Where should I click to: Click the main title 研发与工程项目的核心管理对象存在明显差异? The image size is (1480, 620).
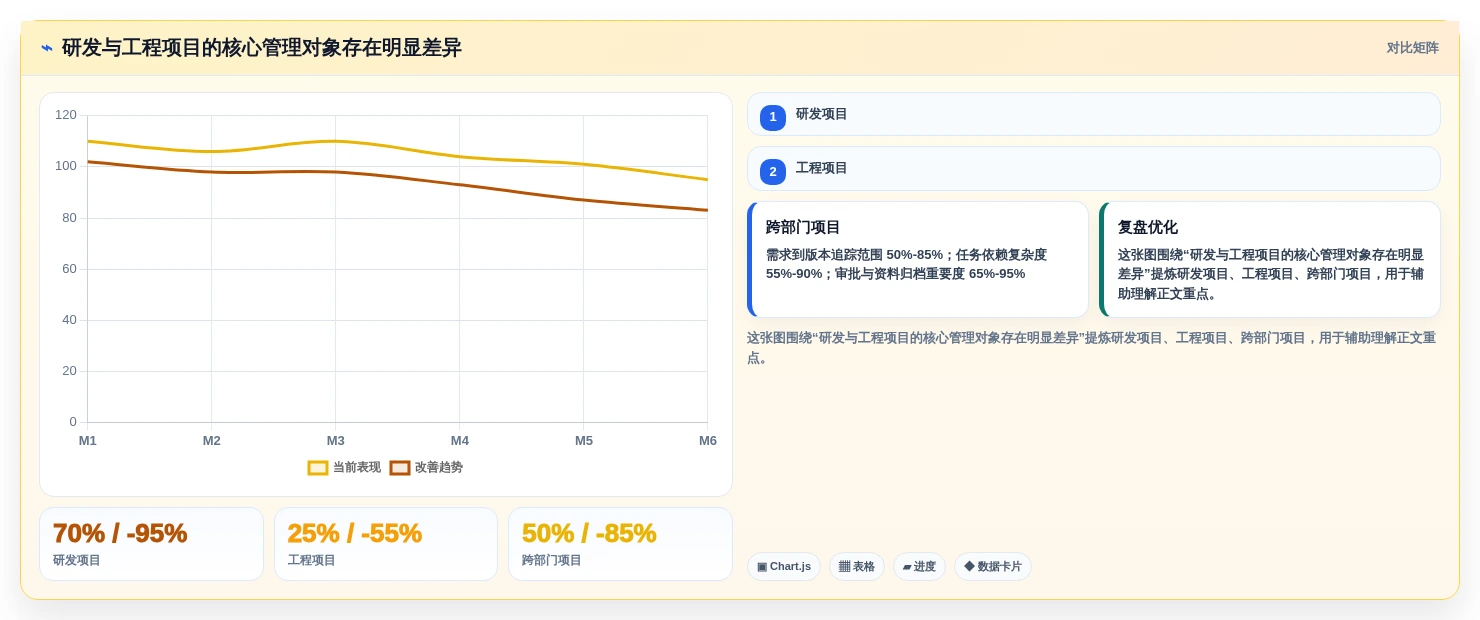[x=262, y=48]
